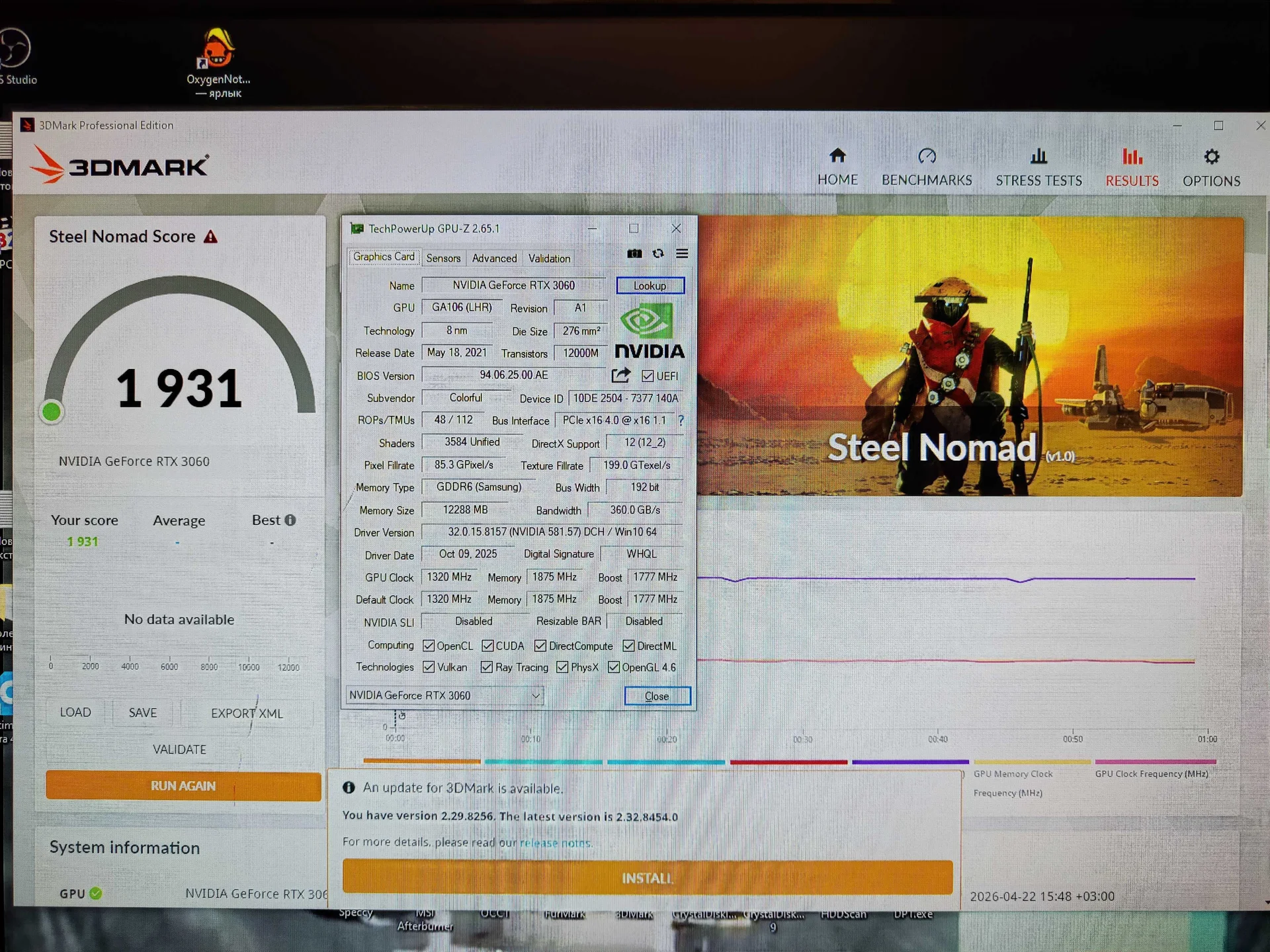Click the GPU-Z refresh icon
This screenshot has width=1270, height=952.
click(658, 254)
